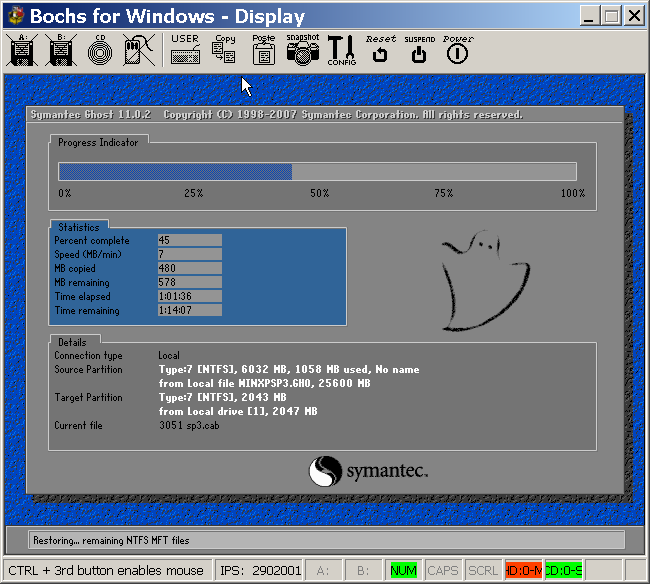Screen dimensions: 650x584
Task: Click the 50% progress label
Action: point(320,193)
